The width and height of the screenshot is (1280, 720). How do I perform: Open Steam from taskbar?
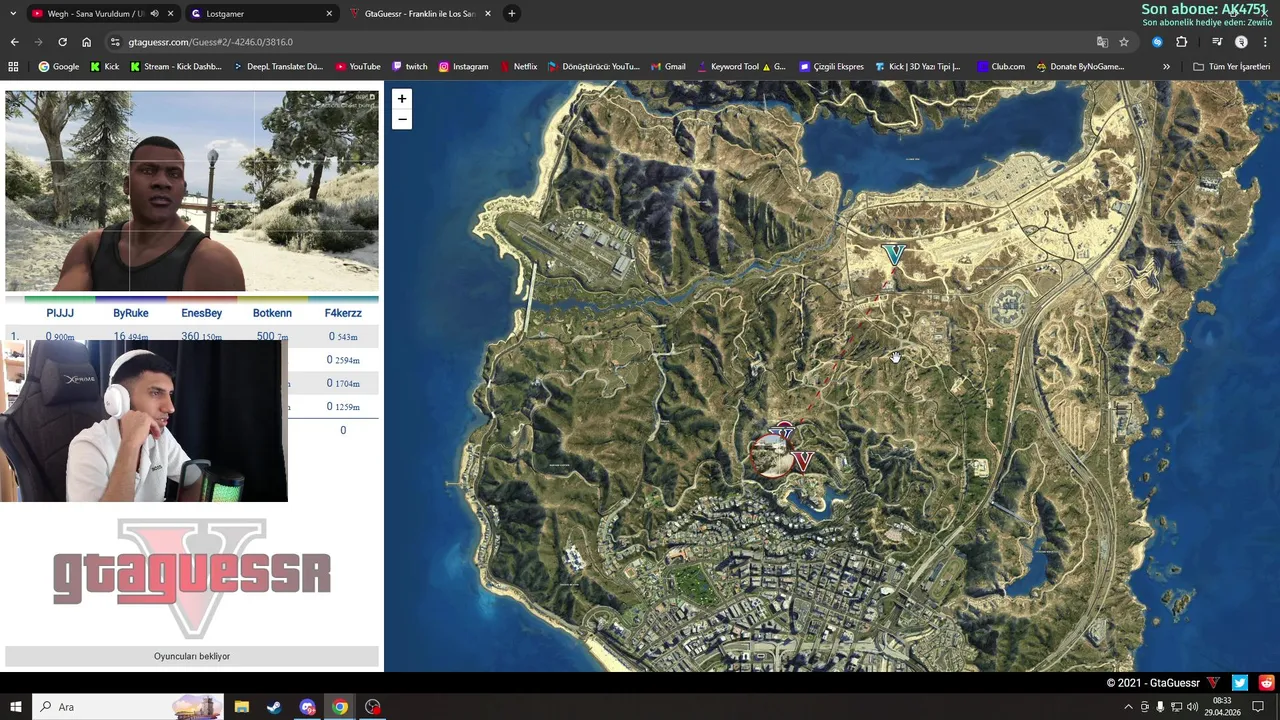point(274,707)
